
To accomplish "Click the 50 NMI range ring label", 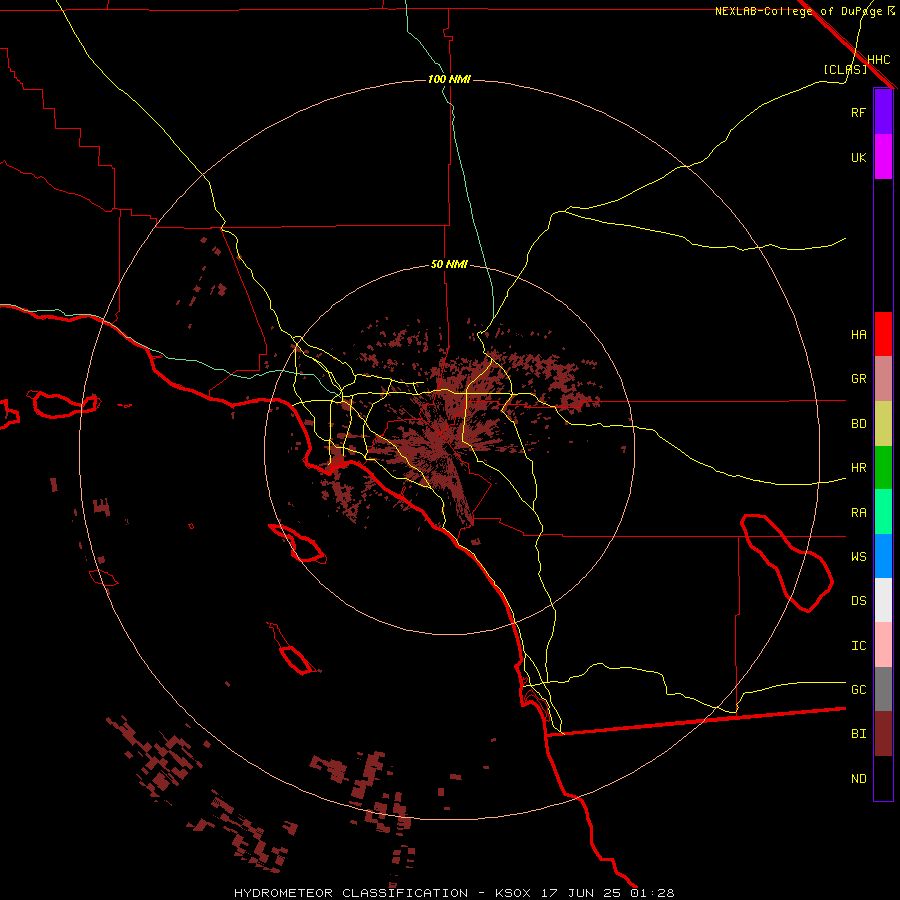I will [449, 265].
